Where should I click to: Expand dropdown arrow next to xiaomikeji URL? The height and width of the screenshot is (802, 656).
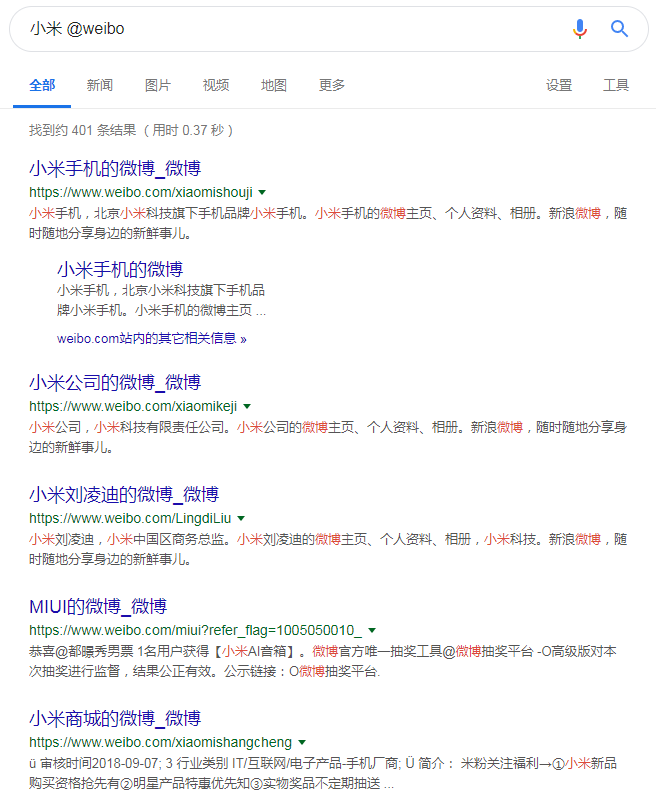pos(247,406)
